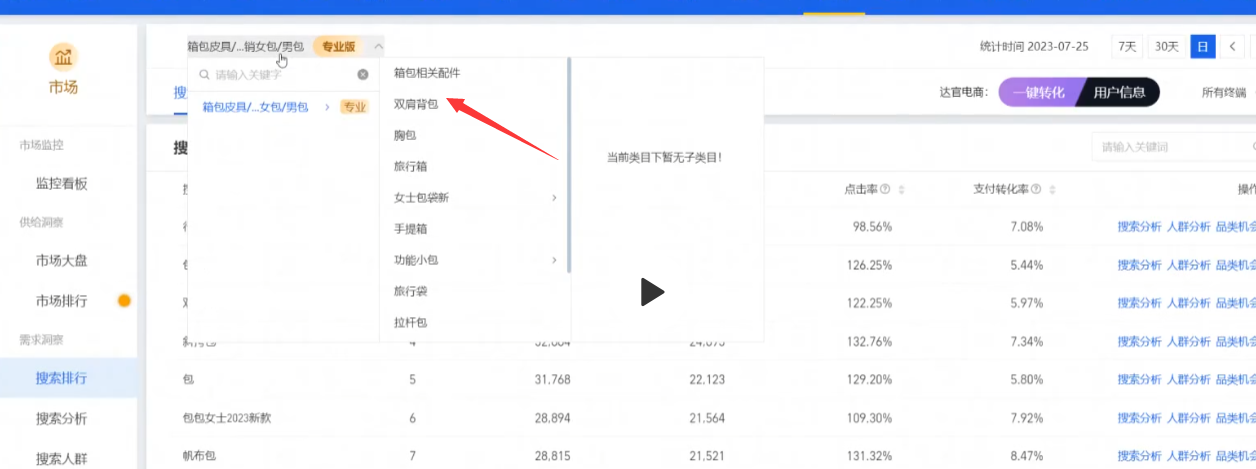This screenshot has width=1256, height=469.
Task: Expand the 女士包袋新 subcategory
Action: tap(554, 198)
